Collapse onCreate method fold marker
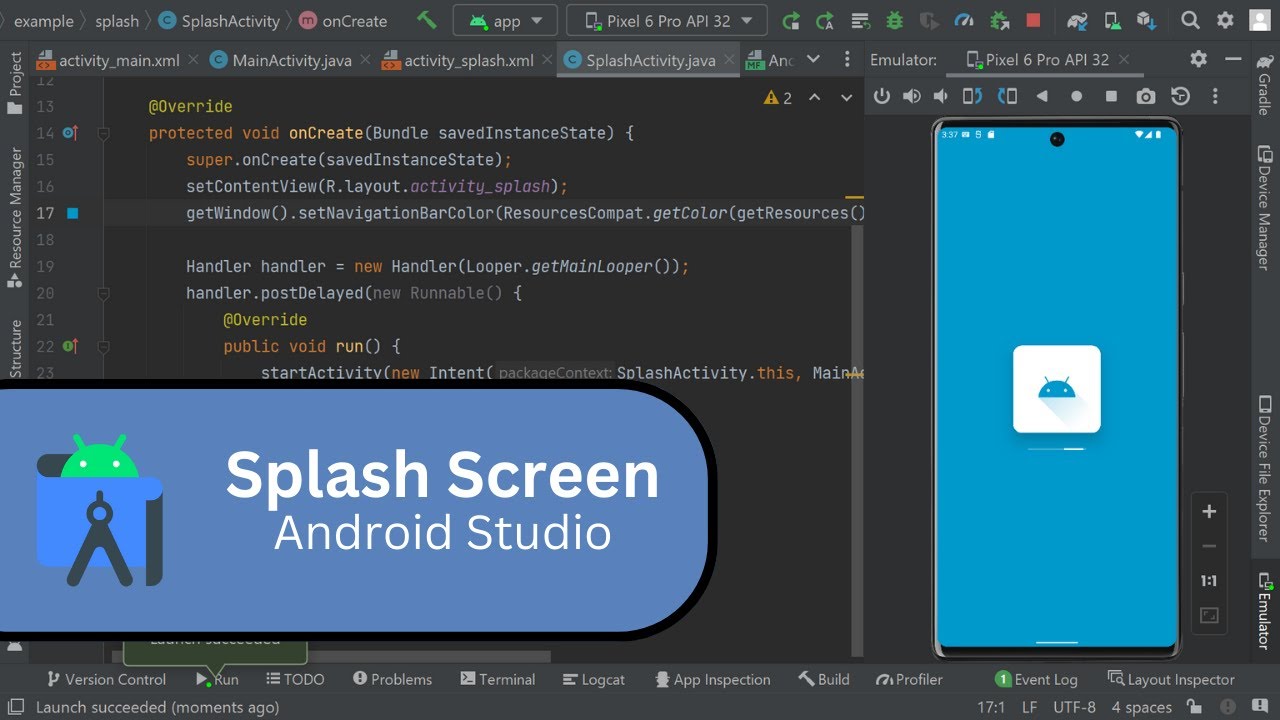Viewport: 1280px width, 720px height. pyautogui.click(x=103, y=133)
